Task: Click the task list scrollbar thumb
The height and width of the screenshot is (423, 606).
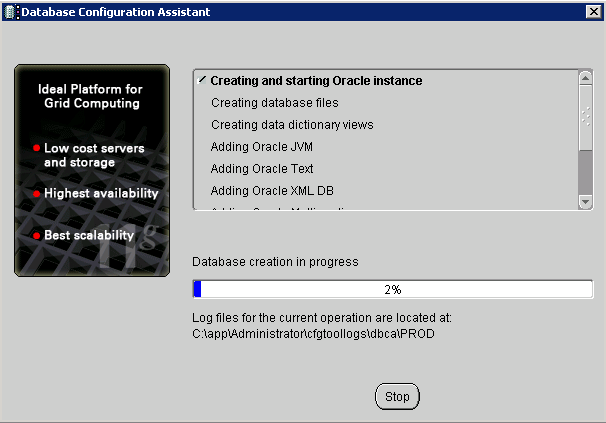Action: click(x=586, y=118)
